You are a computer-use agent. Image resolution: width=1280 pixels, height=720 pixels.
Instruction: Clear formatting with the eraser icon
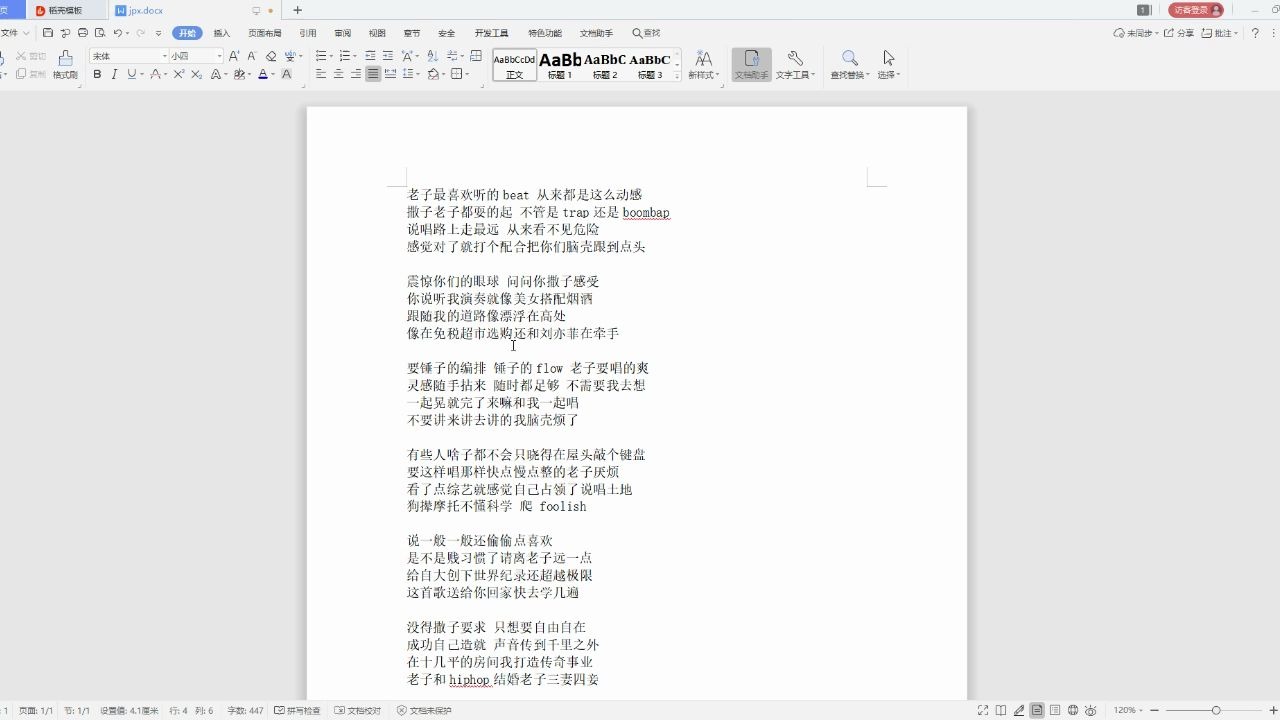coord(271,56)
